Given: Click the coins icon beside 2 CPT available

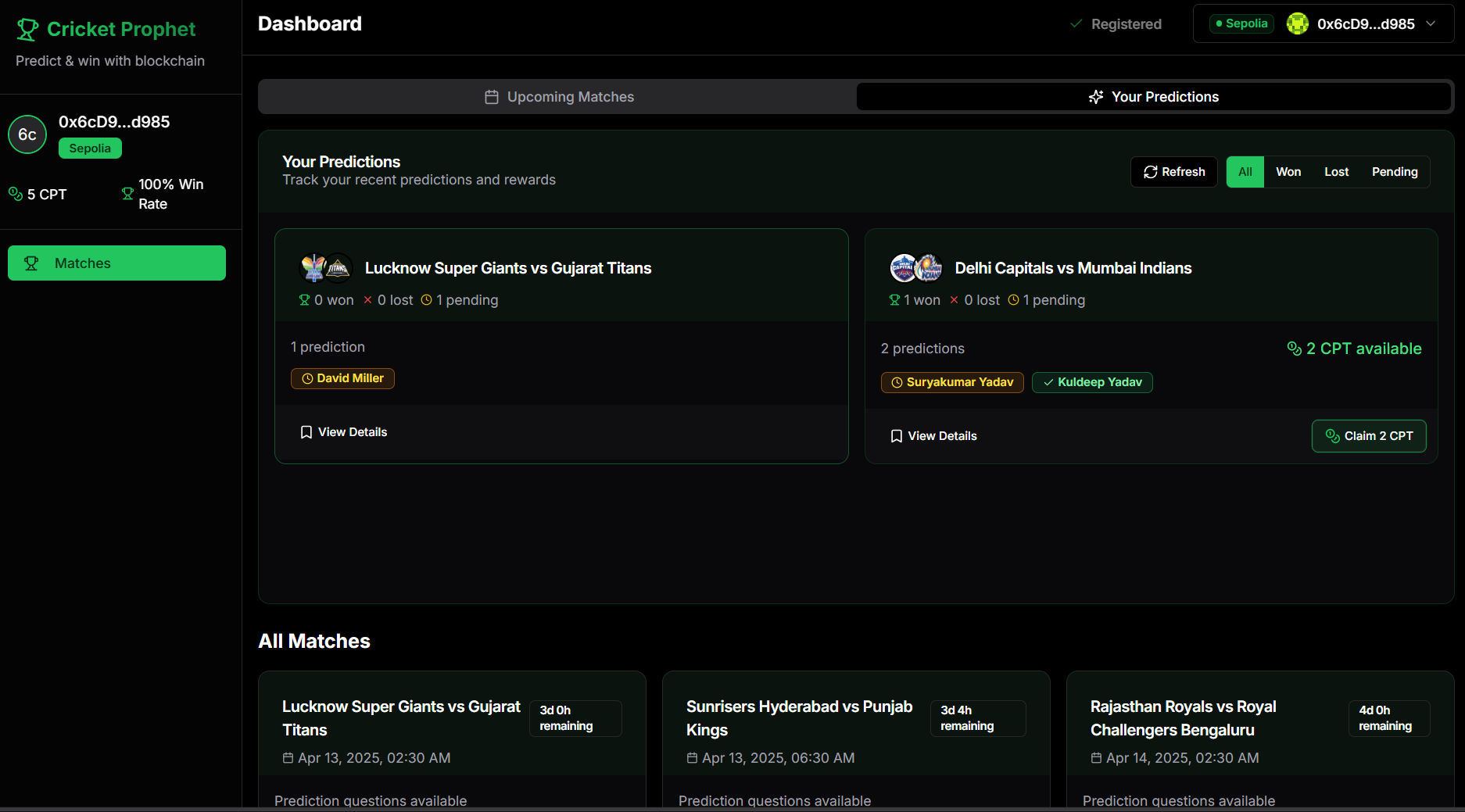Looking at the screenshot, I should (x=1295, y=349).
